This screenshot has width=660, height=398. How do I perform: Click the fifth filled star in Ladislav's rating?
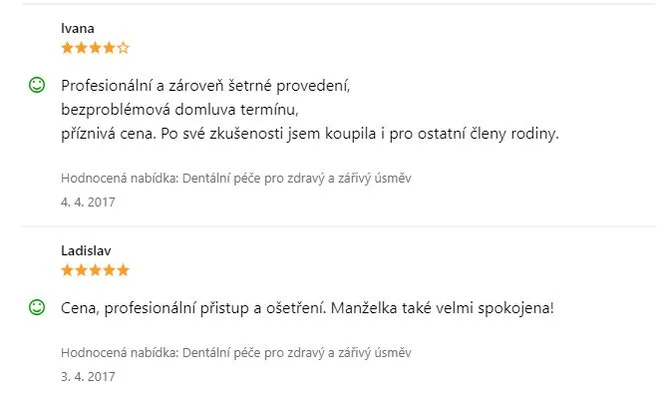(x=123, y=270)
